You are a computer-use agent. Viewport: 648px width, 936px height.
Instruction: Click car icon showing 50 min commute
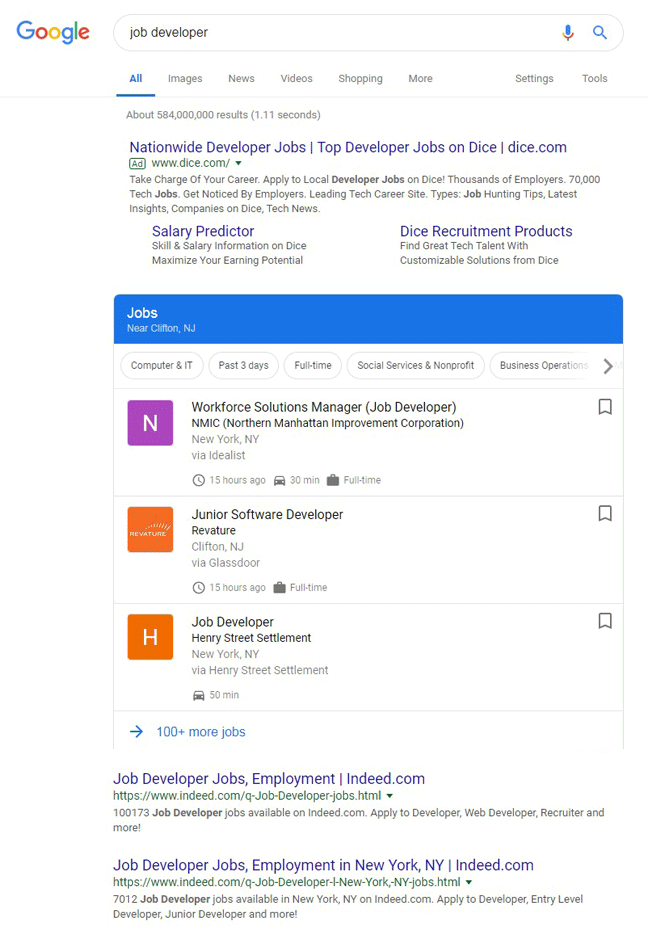click(199, 695)
